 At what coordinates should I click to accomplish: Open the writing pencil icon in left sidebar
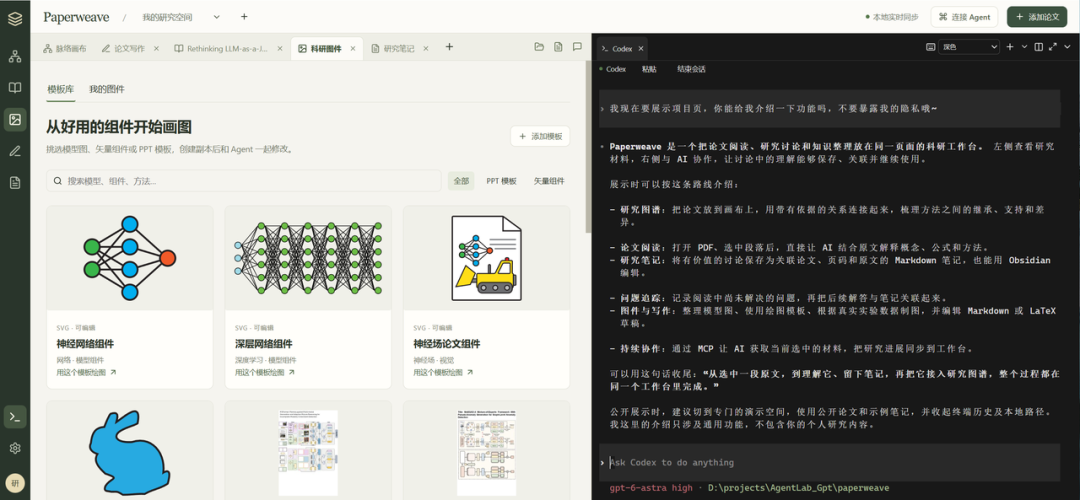coord(14,151)
